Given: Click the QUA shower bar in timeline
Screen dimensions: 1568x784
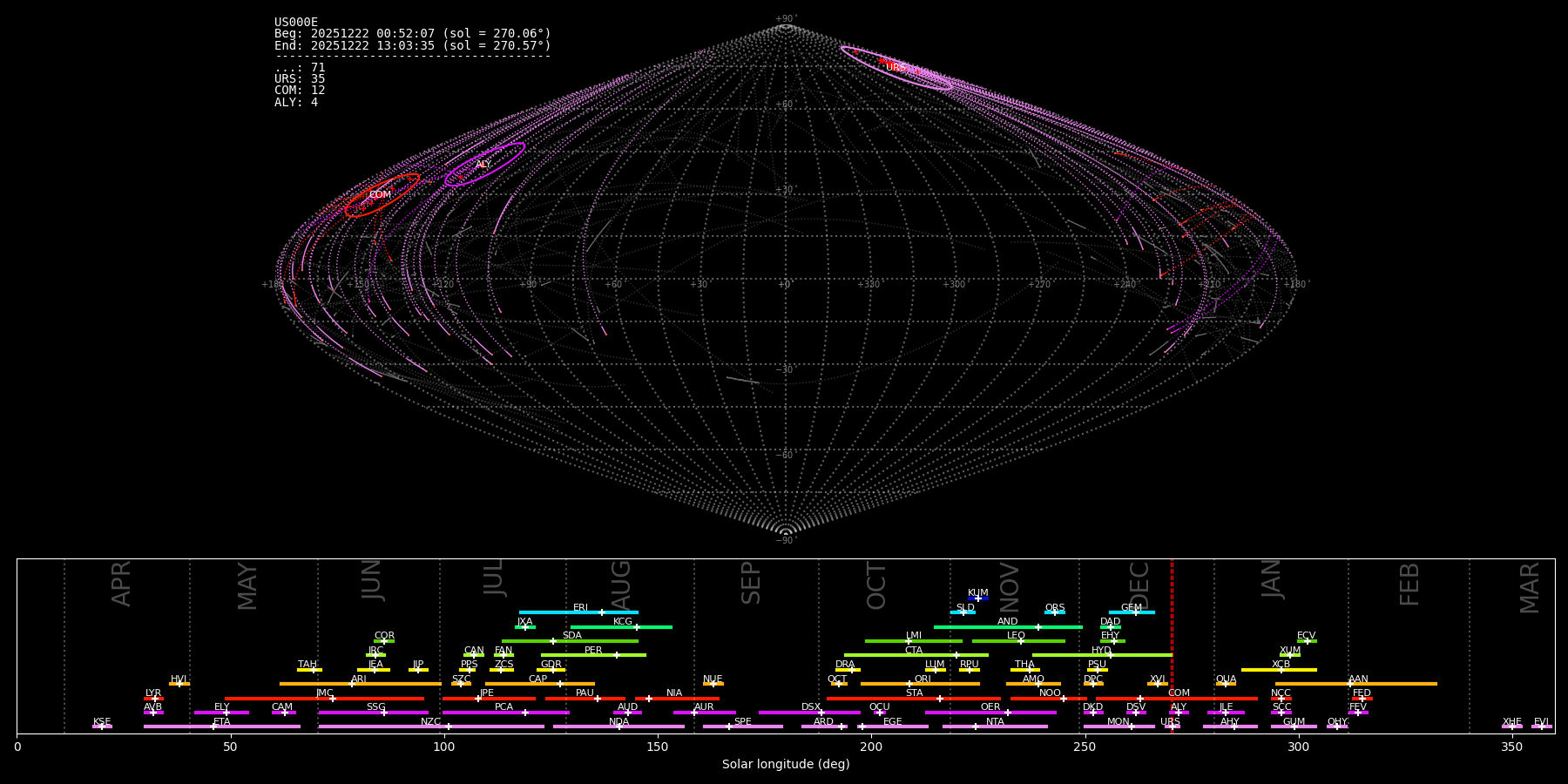Looking at the screenshot, I should pos(1226,684).
